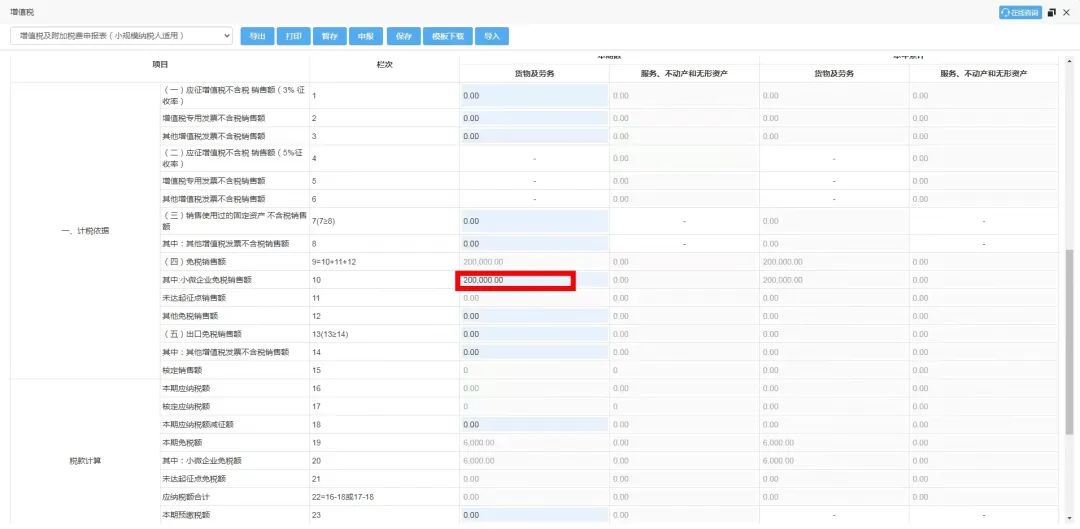The height and width of the screenshot is (529, 1080).
Task: Click row 12 其他免税销售额 货物及劳务 input
Action: click(534, 316)
